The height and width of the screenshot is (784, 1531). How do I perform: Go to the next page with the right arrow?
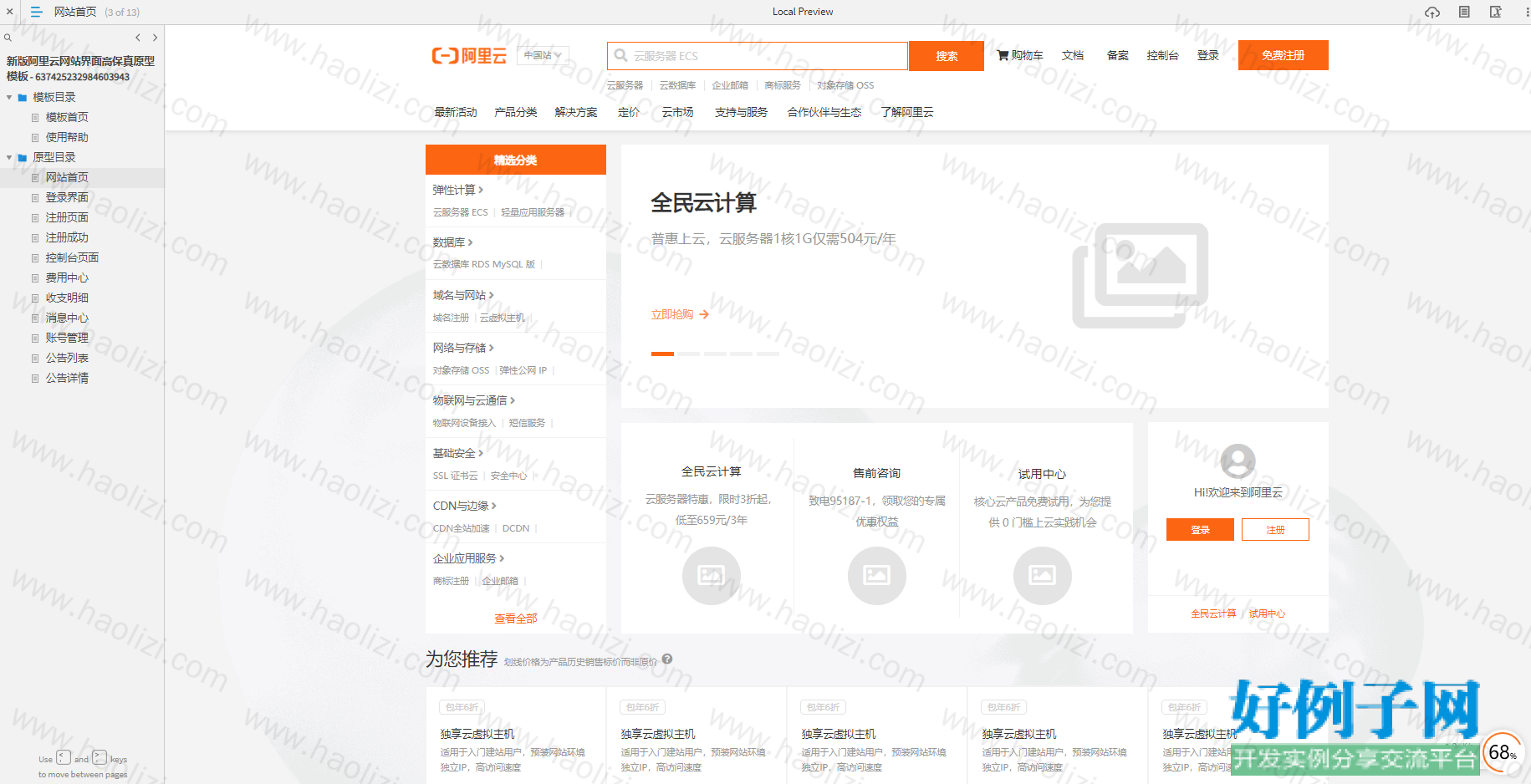pos(155,38)
